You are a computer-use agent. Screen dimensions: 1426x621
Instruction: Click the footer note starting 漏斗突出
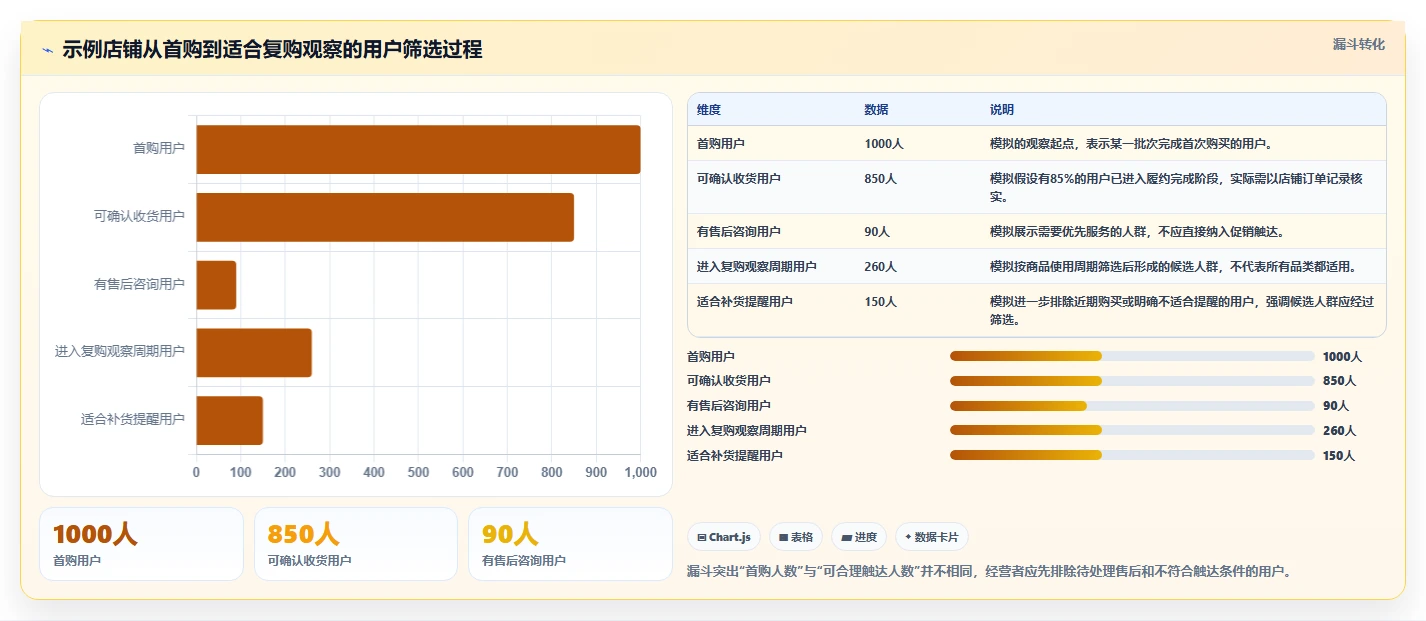pos(989,572)
